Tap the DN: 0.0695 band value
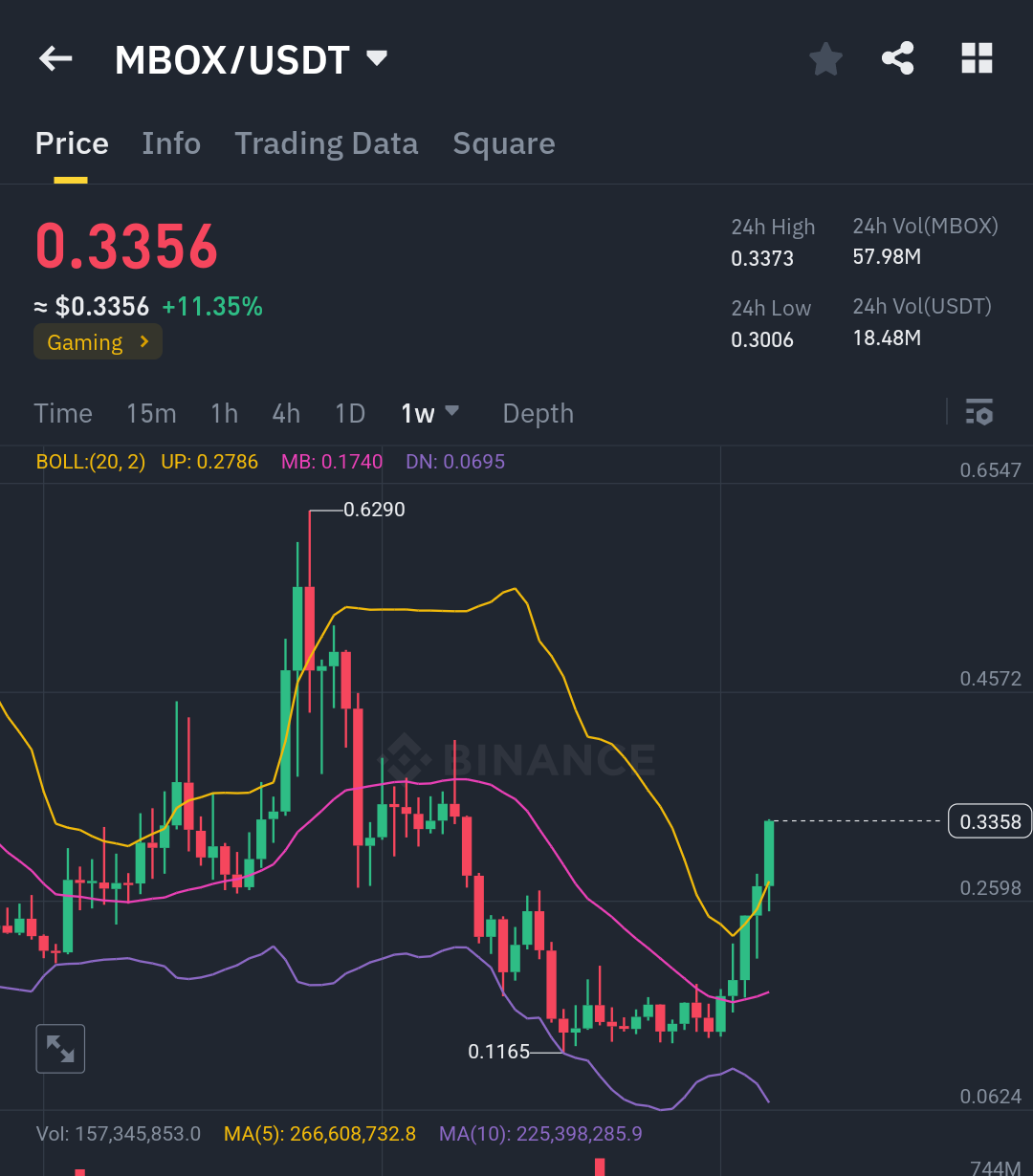This screenshot has height=1176, width=1033. (x=455, y=462)
